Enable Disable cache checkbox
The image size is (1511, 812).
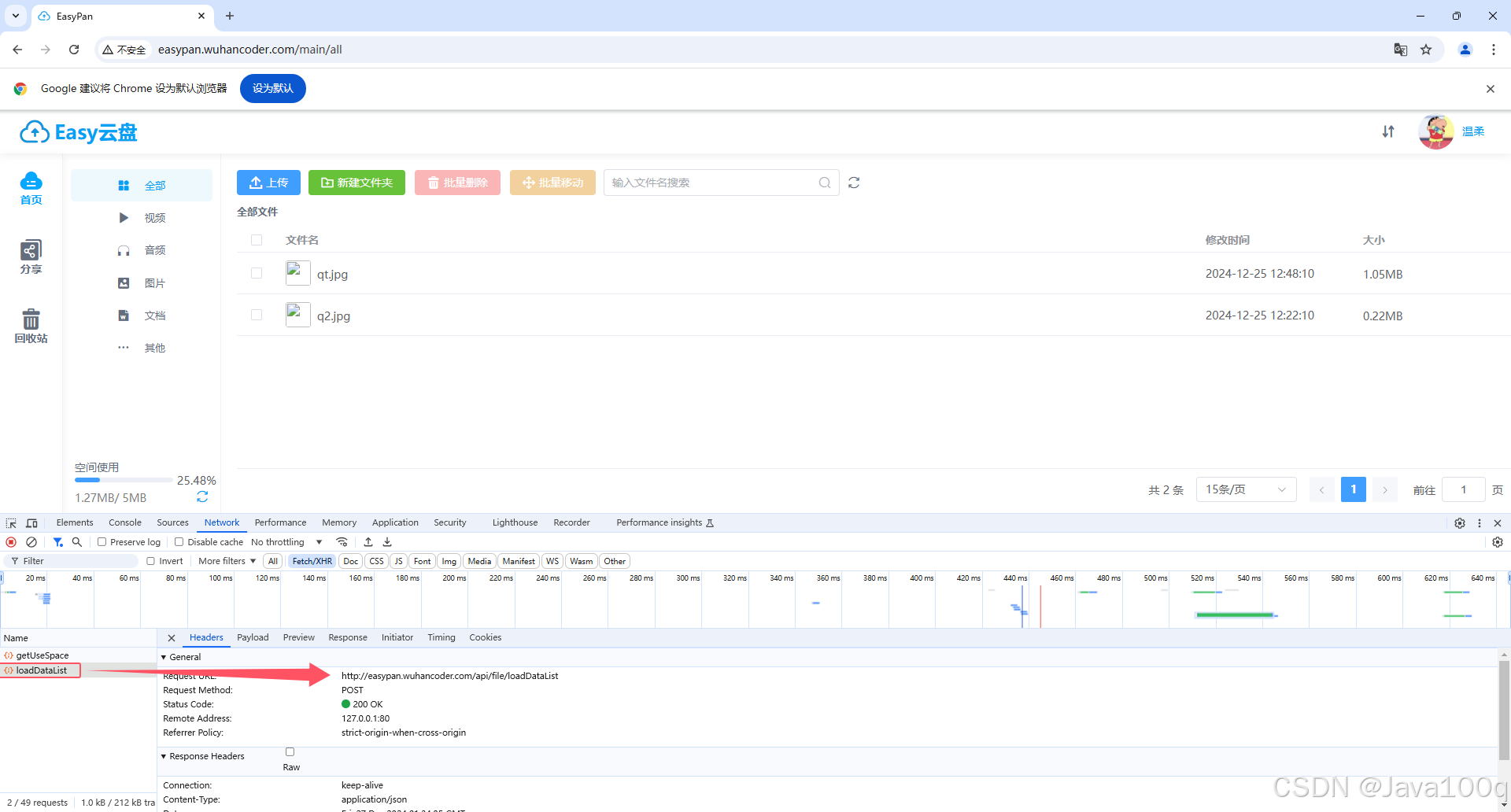[x=179, y=542]
